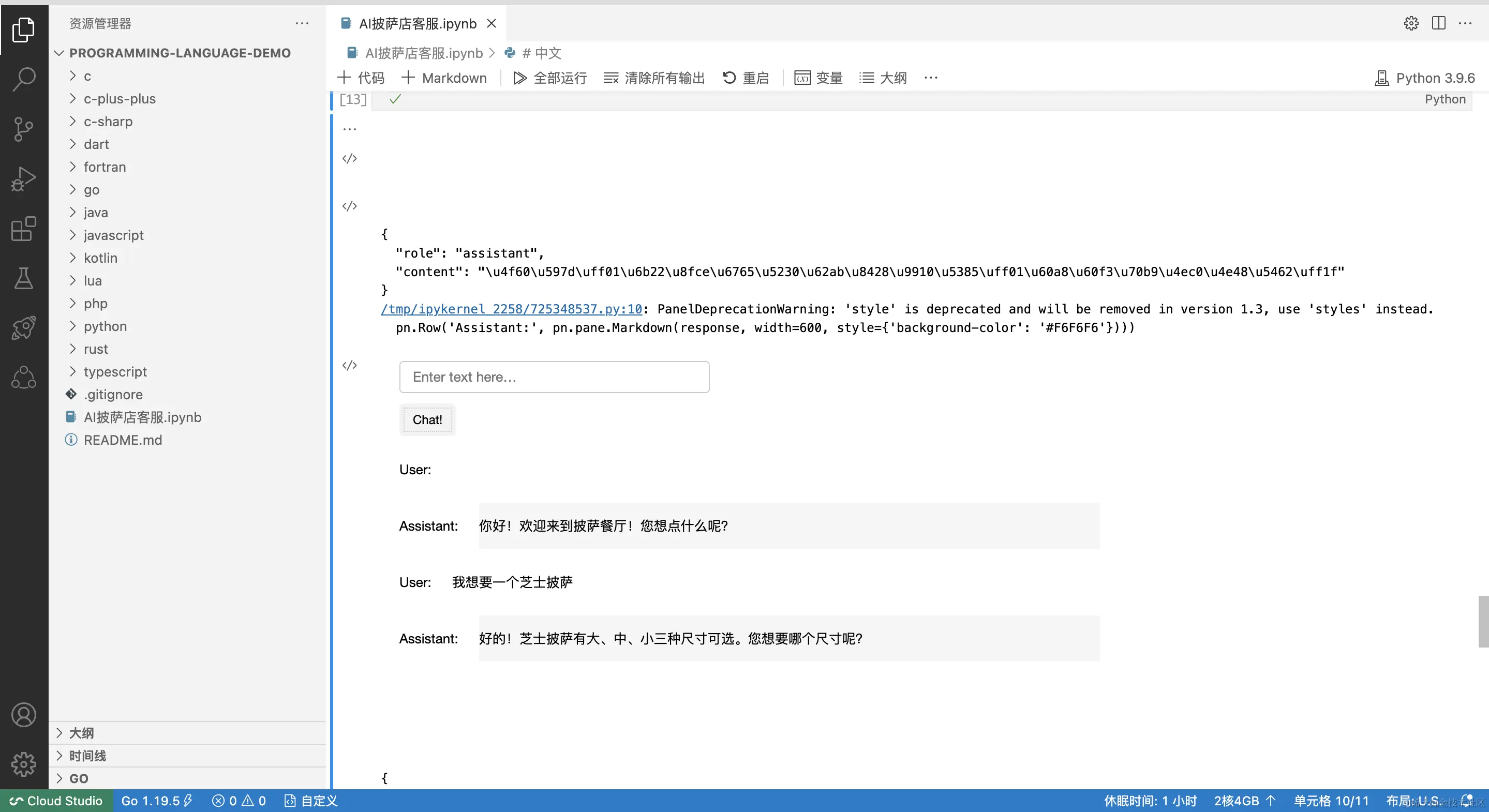Screen dimensions: 1489x812
Task: Open the Accounts icon in activity bar
Action: (24, 715)
